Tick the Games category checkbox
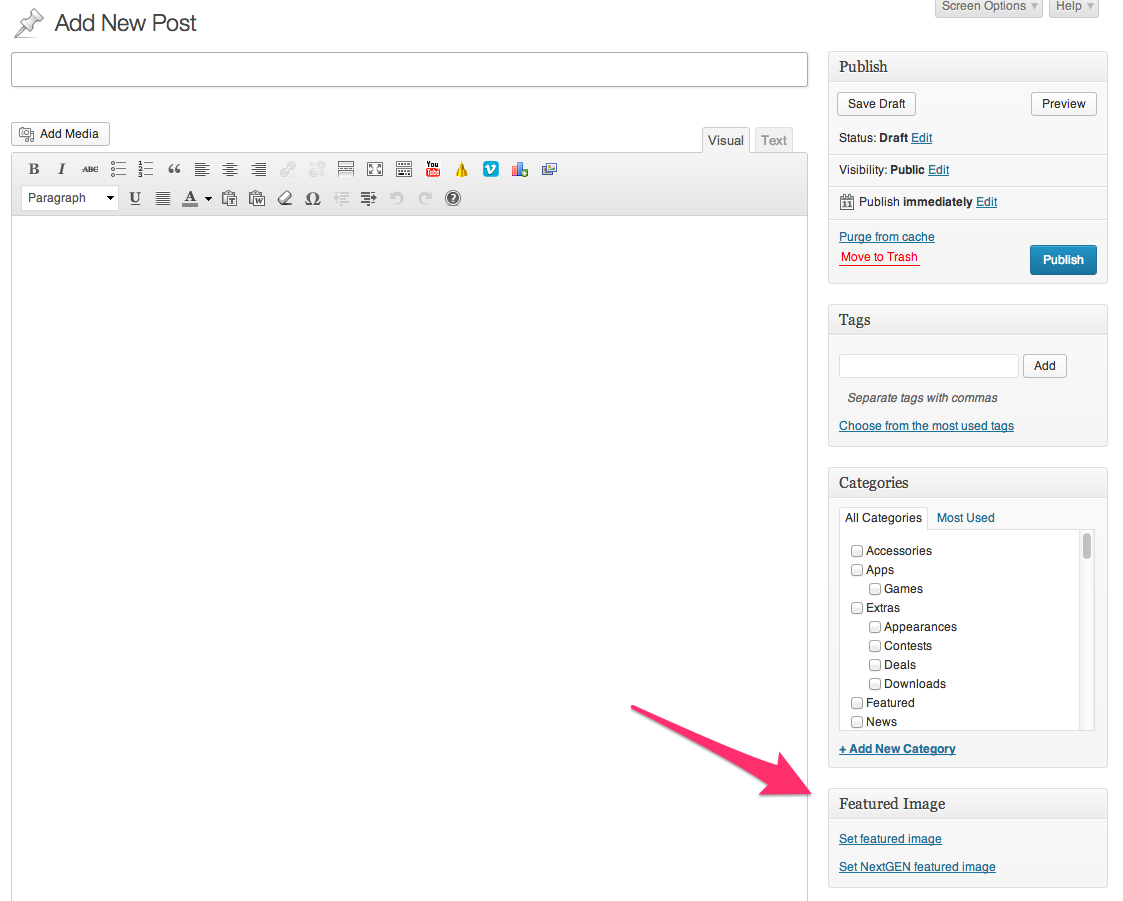This screenshot has width=1123, height=901. pos(875,589)
